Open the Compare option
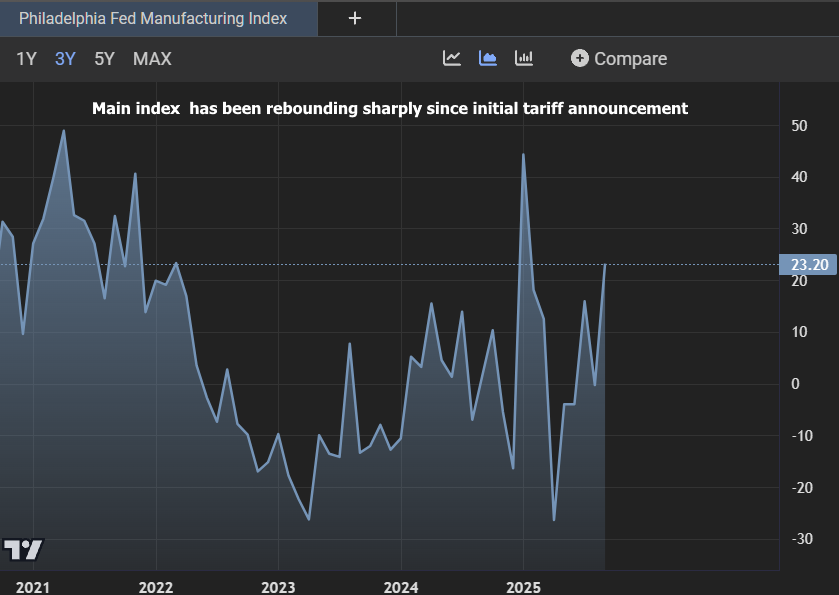 click(x=619, y=59)
